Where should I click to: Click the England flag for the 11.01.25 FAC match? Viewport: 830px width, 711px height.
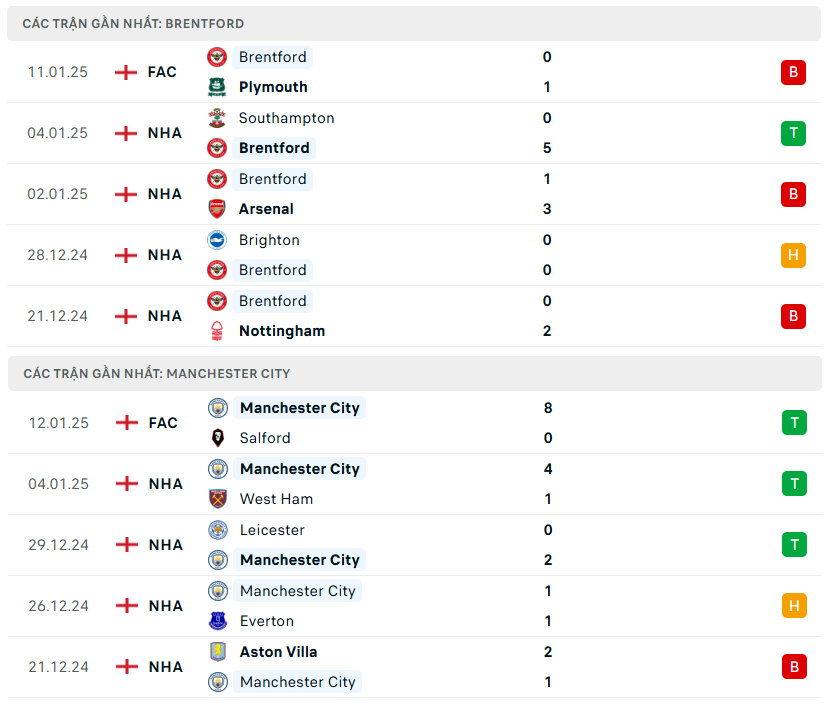[126, 72]
